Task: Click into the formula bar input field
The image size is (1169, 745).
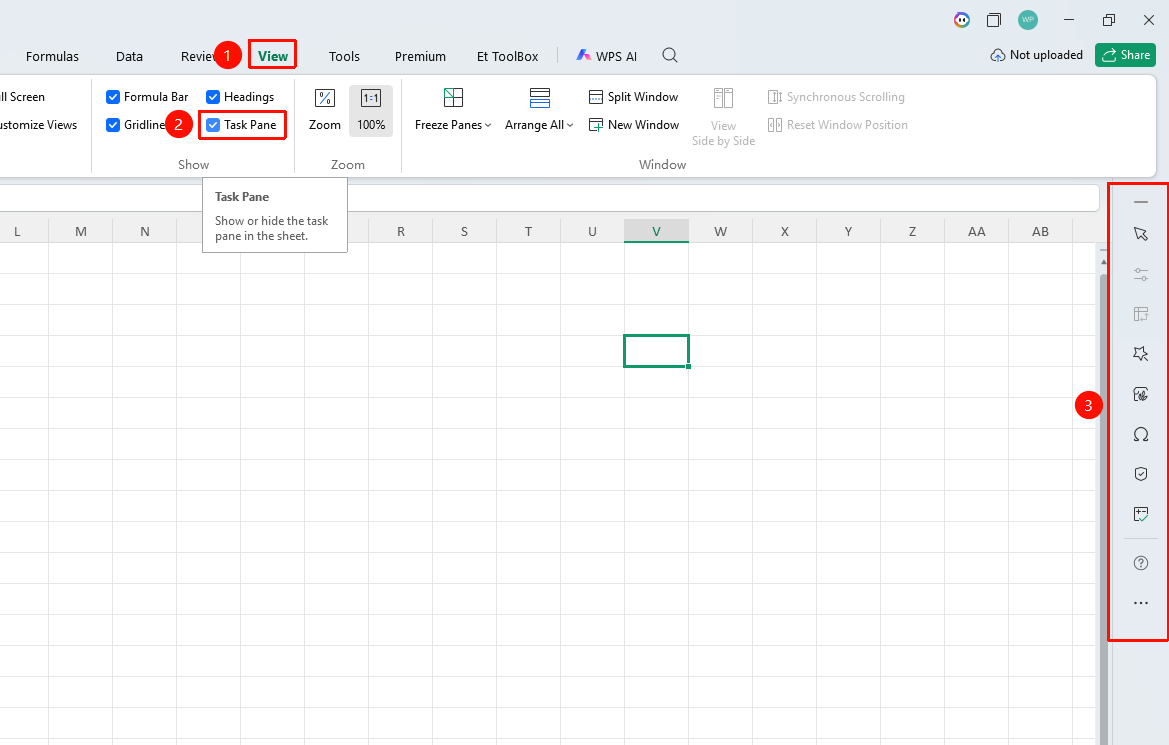Action: point(549,198)
